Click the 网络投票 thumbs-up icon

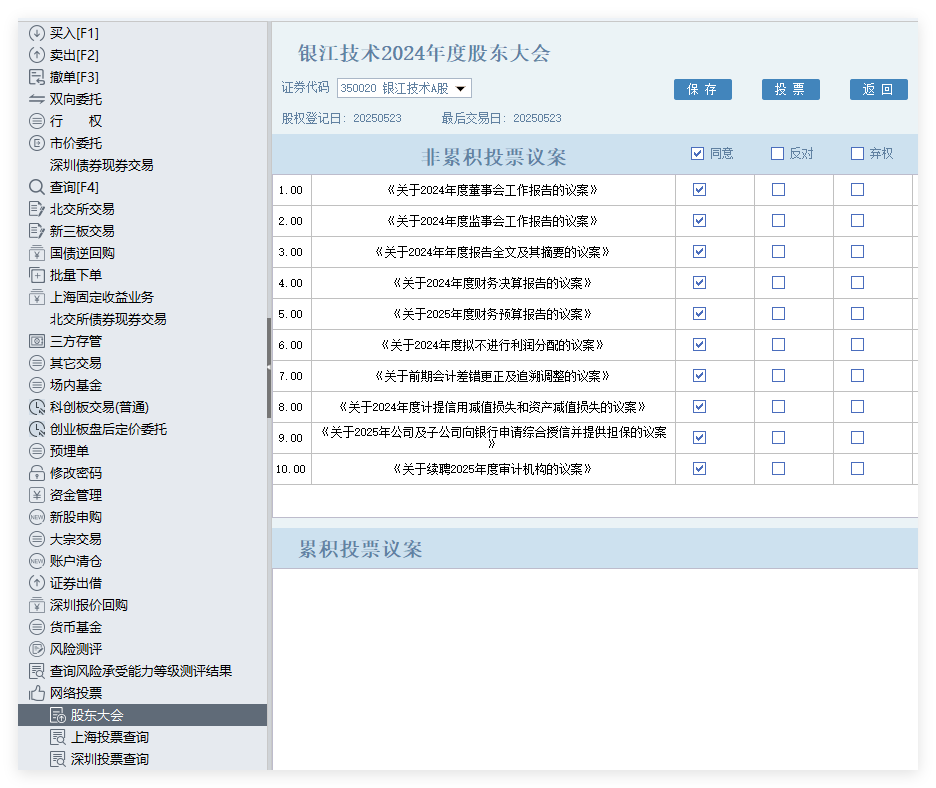tap(37, 693)
